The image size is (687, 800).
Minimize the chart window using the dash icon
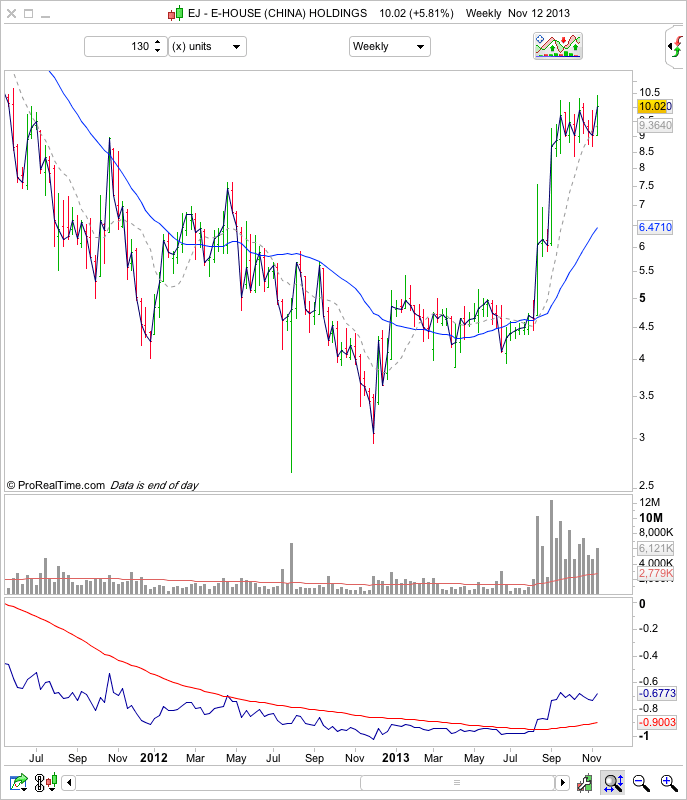pos(45,16)
